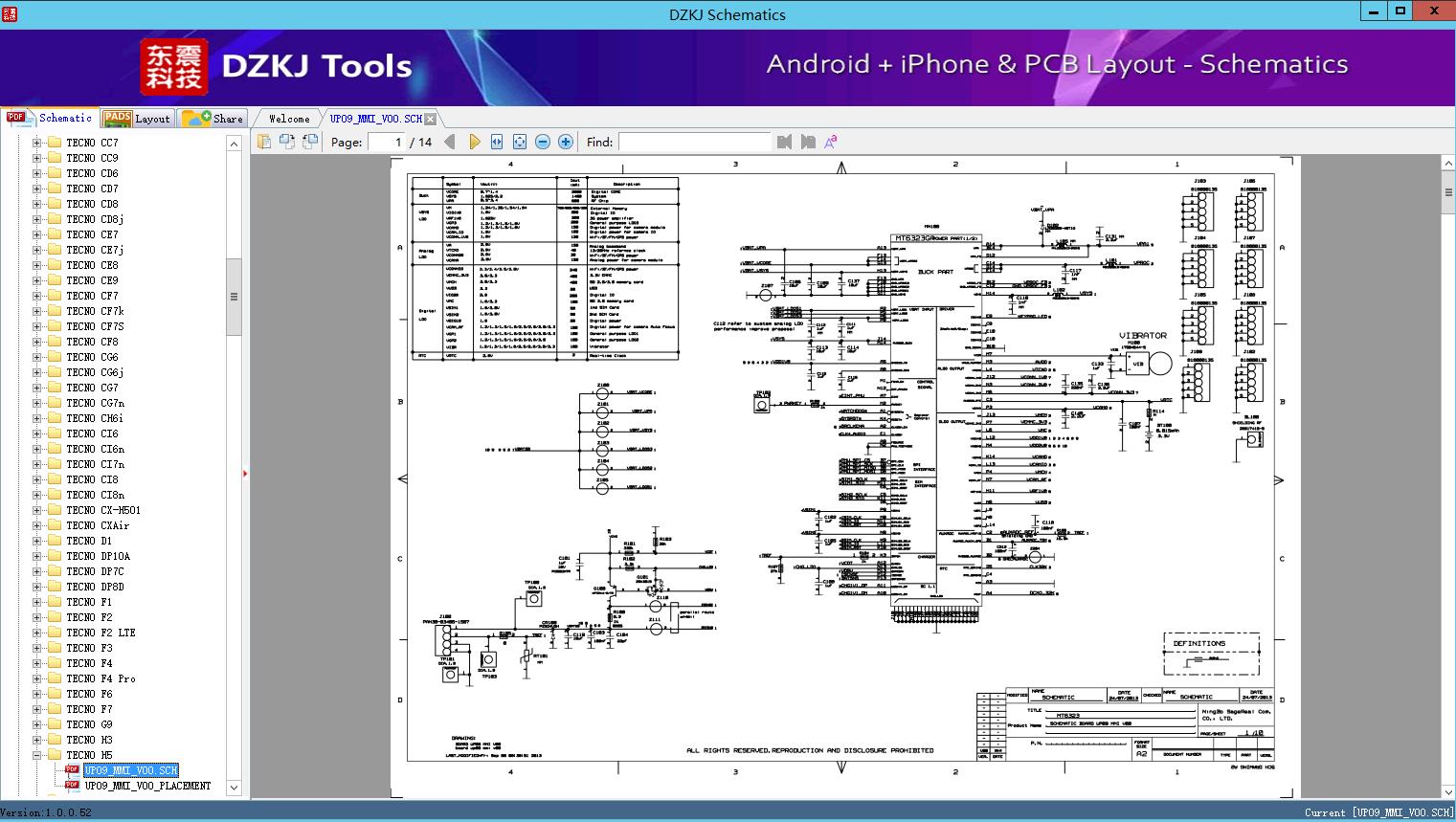Click the zoom out minus icon
The height and width of the screenshot is (822, 1456).
coord(543,142)
